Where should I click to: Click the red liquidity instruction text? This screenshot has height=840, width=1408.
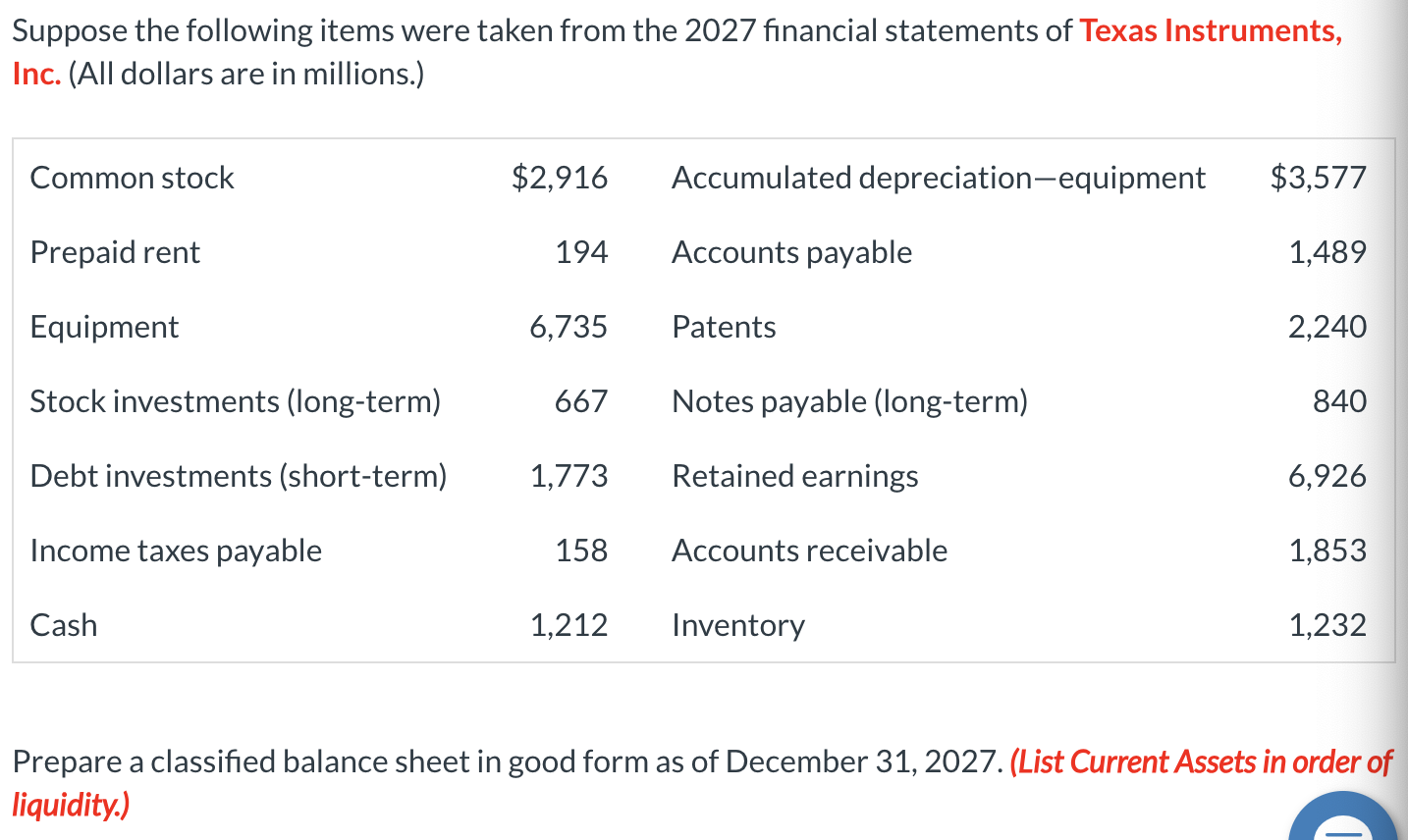(1200, 762)
